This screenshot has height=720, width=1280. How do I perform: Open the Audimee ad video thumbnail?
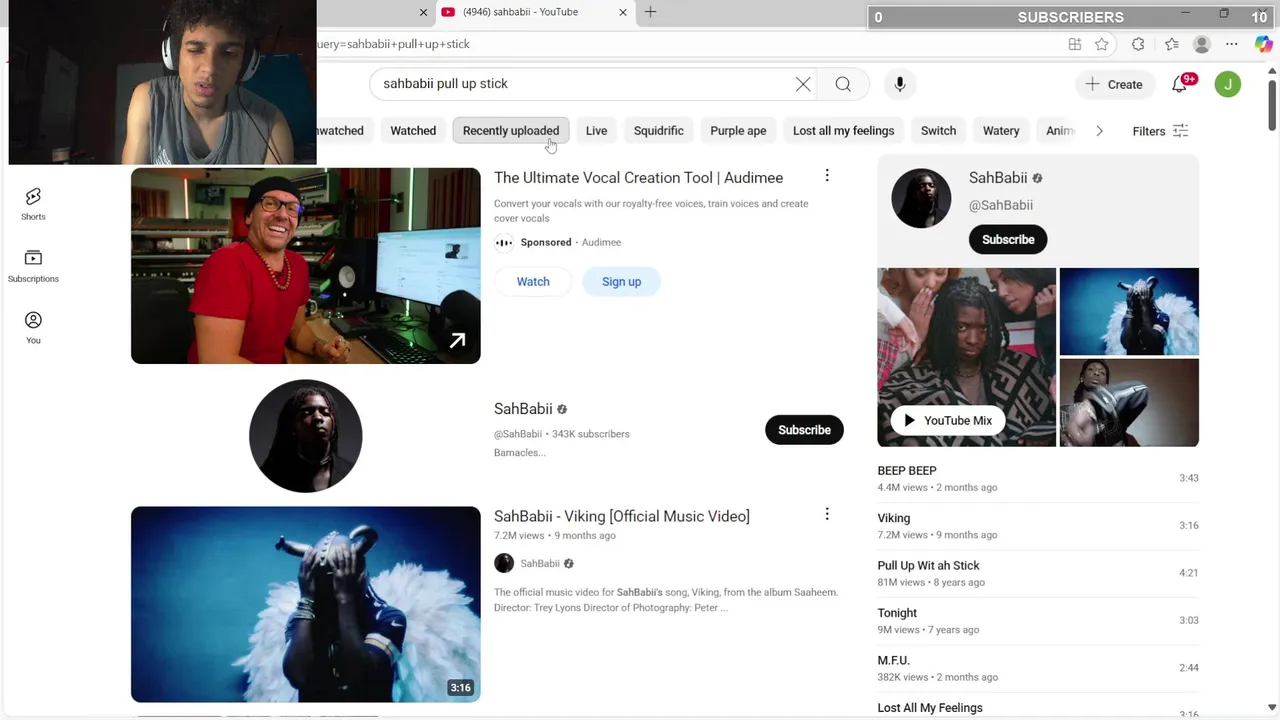click(305, 266)
